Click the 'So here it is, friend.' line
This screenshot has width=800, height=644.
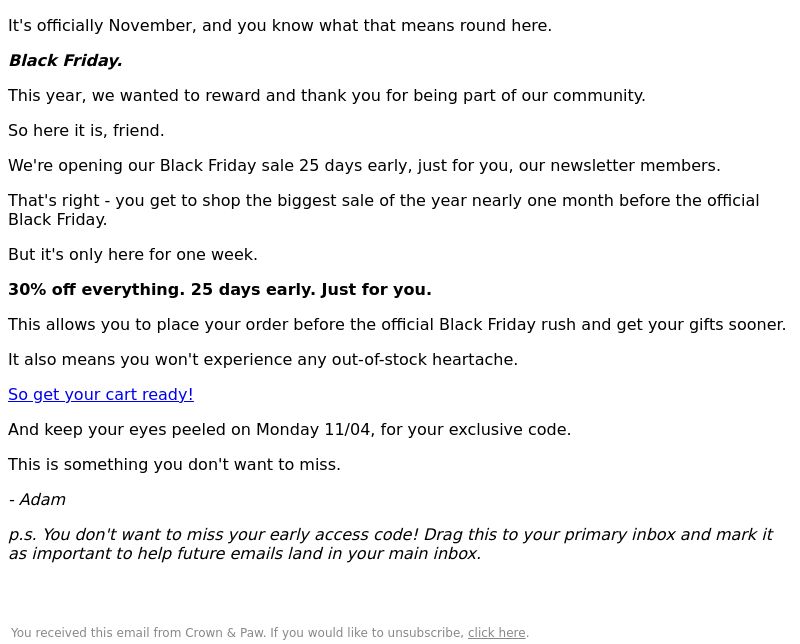point(86,131)
